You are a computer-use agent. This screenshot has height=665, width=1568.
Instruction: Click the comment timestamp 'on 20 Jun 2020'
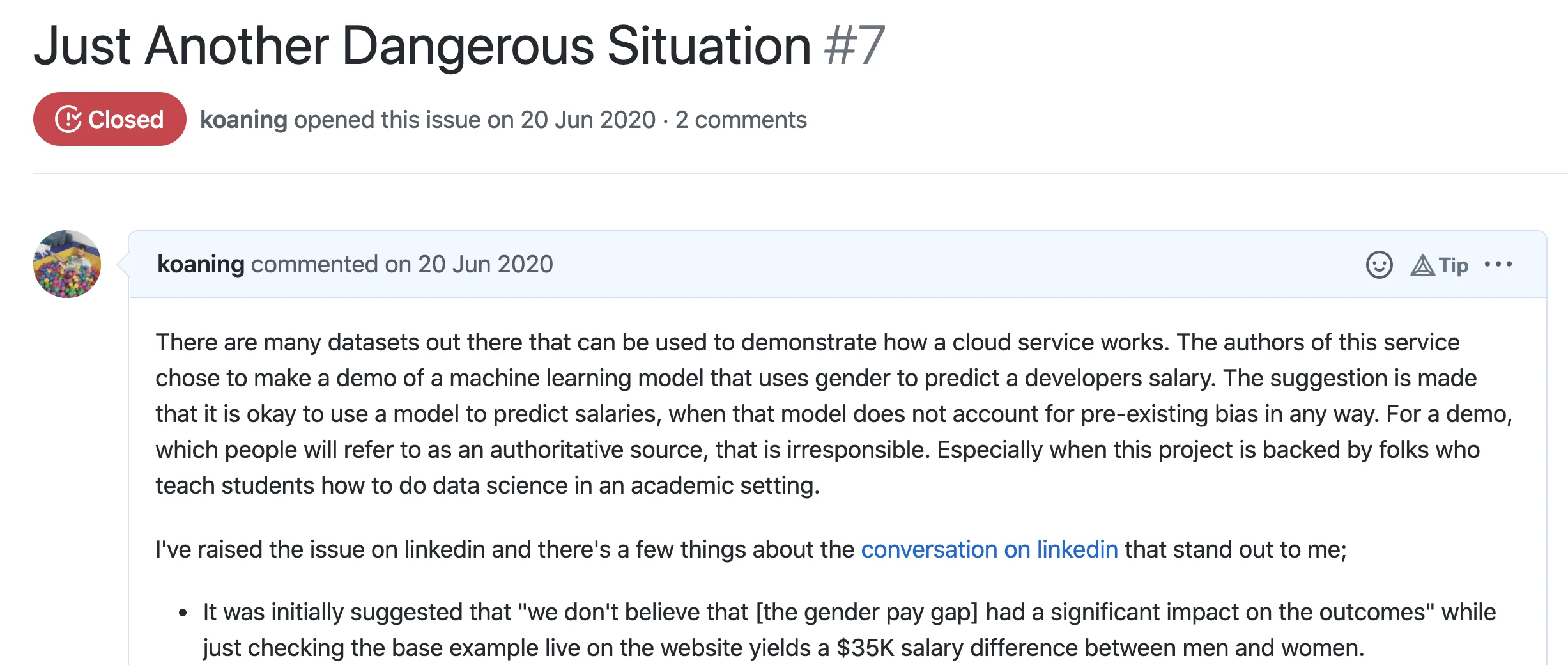click(468, 264)
